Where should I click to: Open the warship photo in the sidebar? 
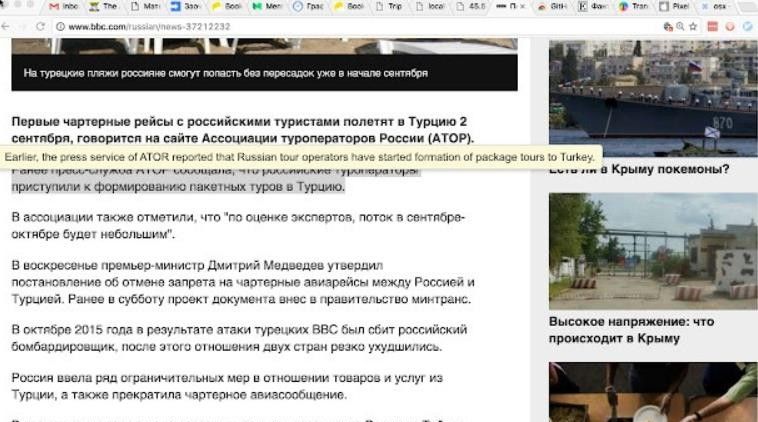[x=653, y=98]
